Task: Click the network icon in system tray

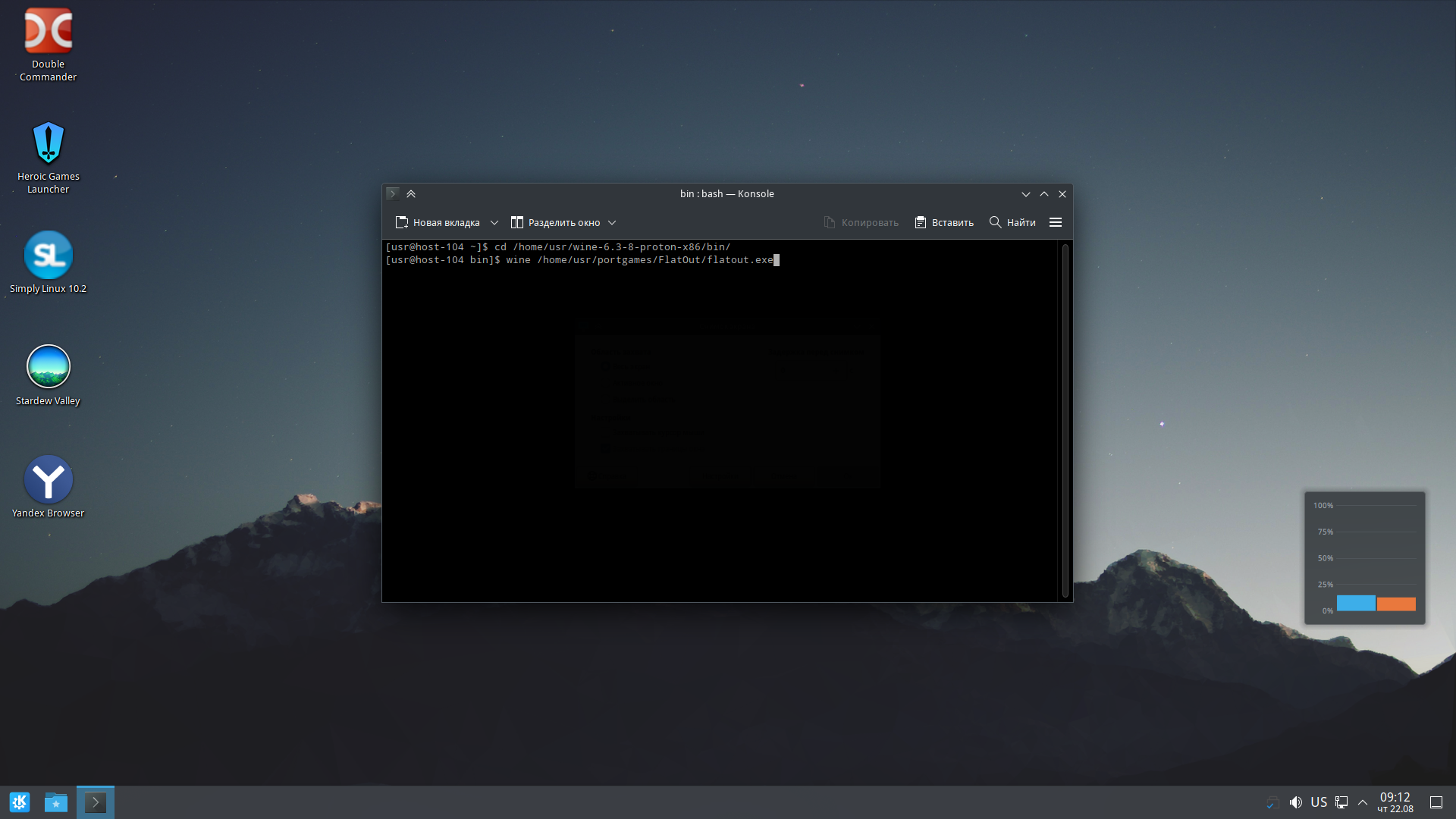Action: coord(1341,802)
